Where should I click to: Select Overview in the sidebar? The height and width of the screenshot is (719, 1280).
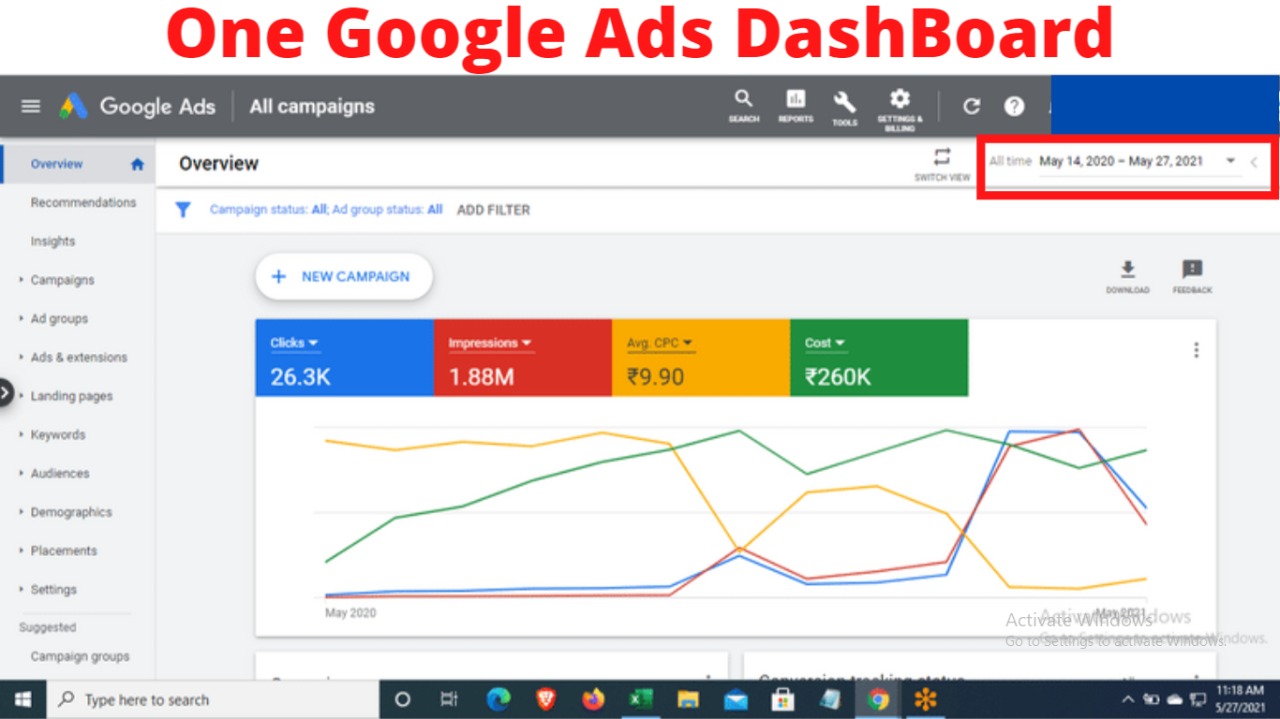click(57, 164)
